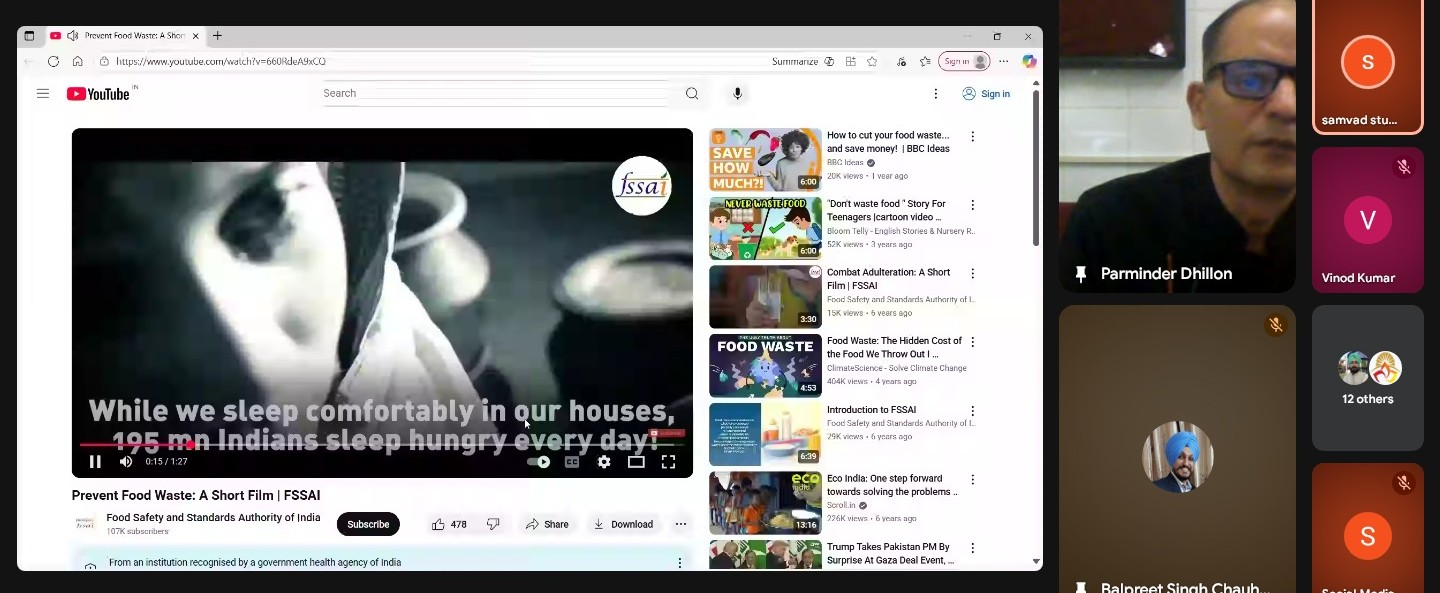Open the YouTube hamburger guide menu
The width and height of the screenshot is (1440, 593).
point(43,93)
